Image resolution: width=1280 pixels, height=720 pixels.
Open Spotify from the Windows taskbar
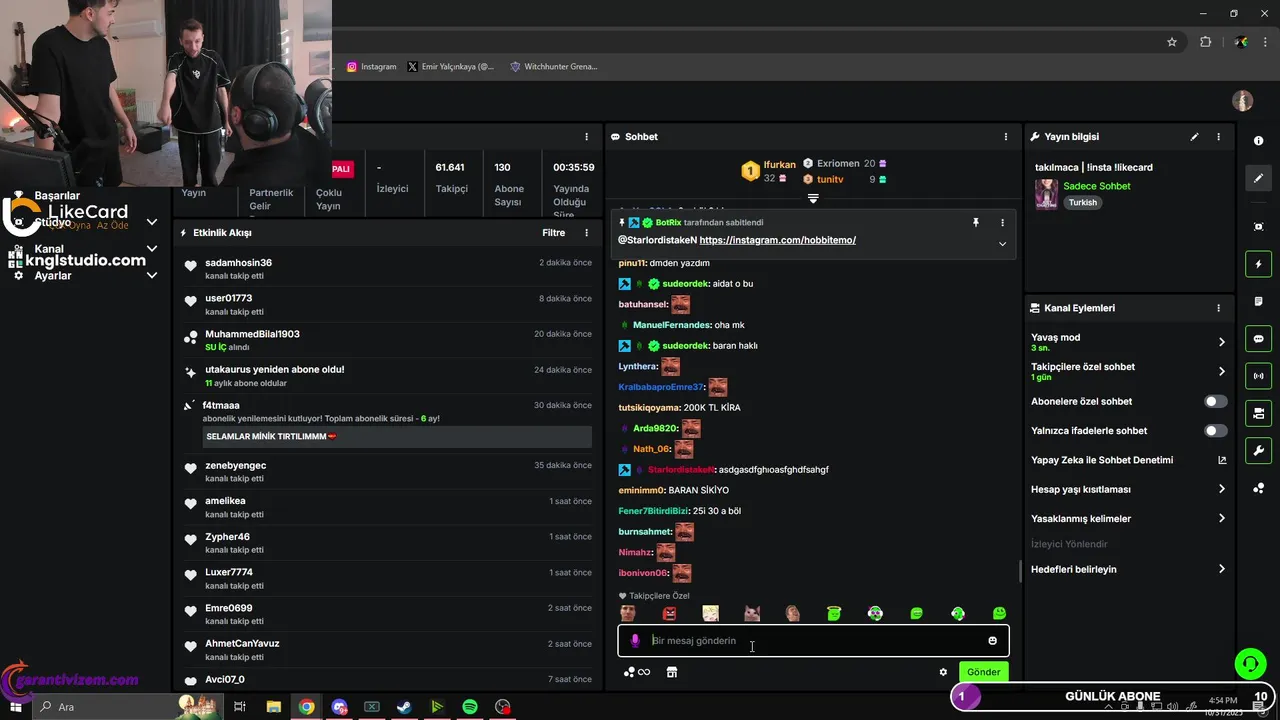click(x=470, y=706)
